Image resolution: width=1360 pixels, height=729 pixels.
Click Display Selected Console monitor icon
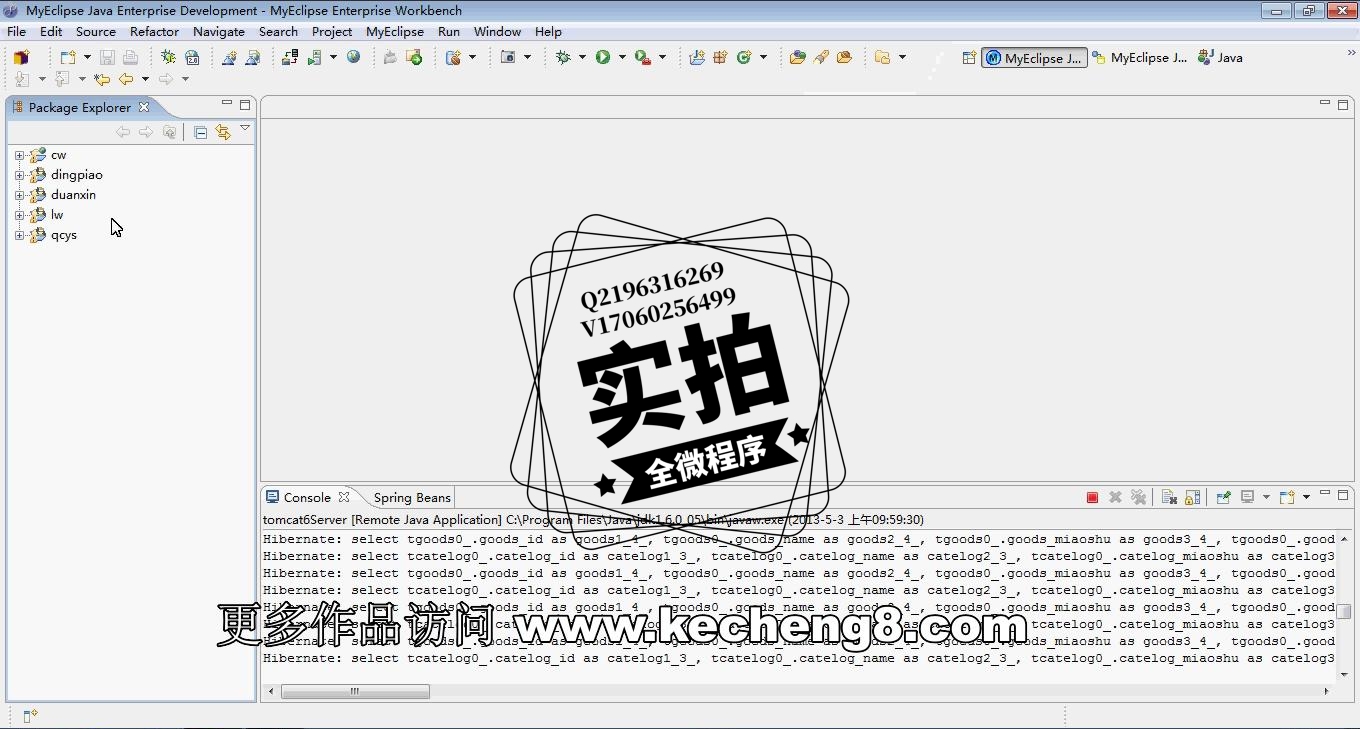[x=1248, y=497]
